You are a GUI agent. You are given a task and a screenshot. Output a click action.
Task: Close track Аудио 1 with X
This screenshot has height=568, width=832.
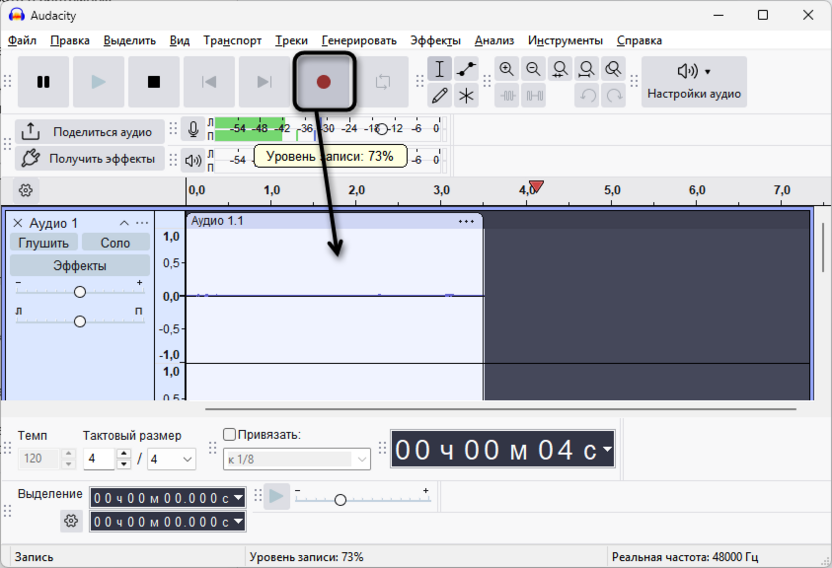click(18, 223)
